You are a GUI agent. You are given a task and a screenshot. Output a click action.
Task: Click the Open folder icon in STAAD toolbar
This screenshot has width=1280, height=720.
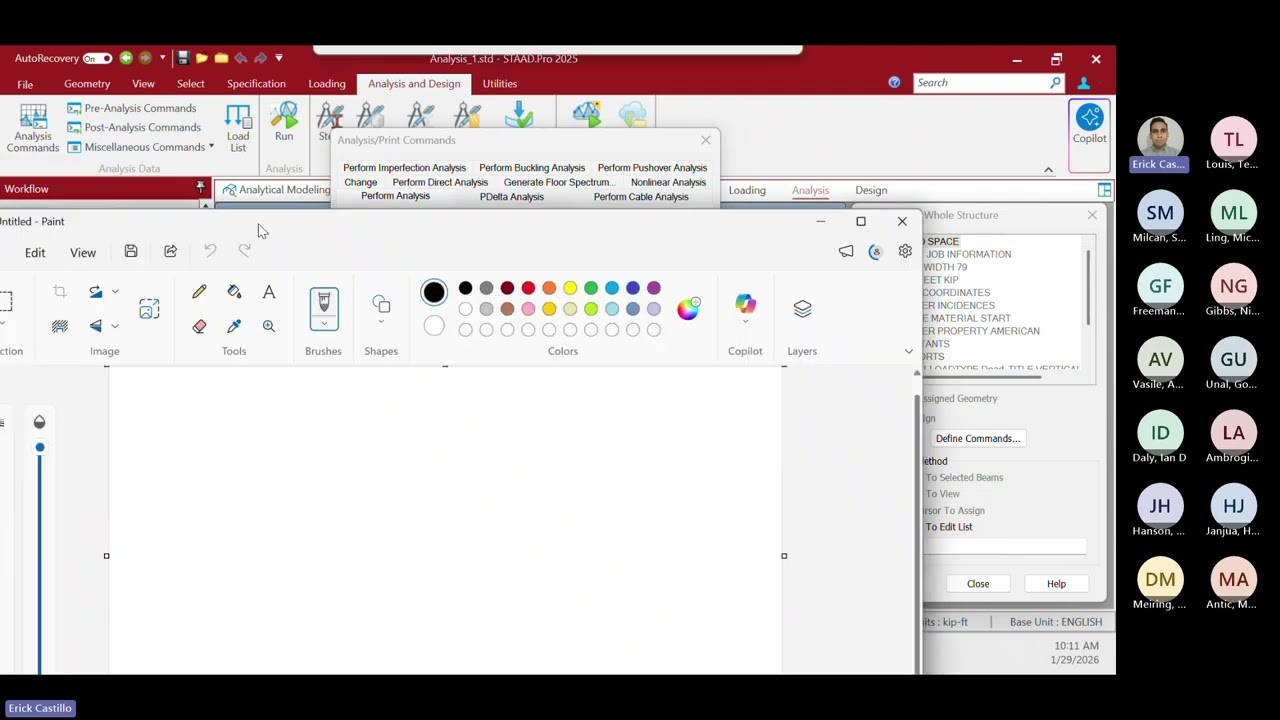[x=202, y=58]
